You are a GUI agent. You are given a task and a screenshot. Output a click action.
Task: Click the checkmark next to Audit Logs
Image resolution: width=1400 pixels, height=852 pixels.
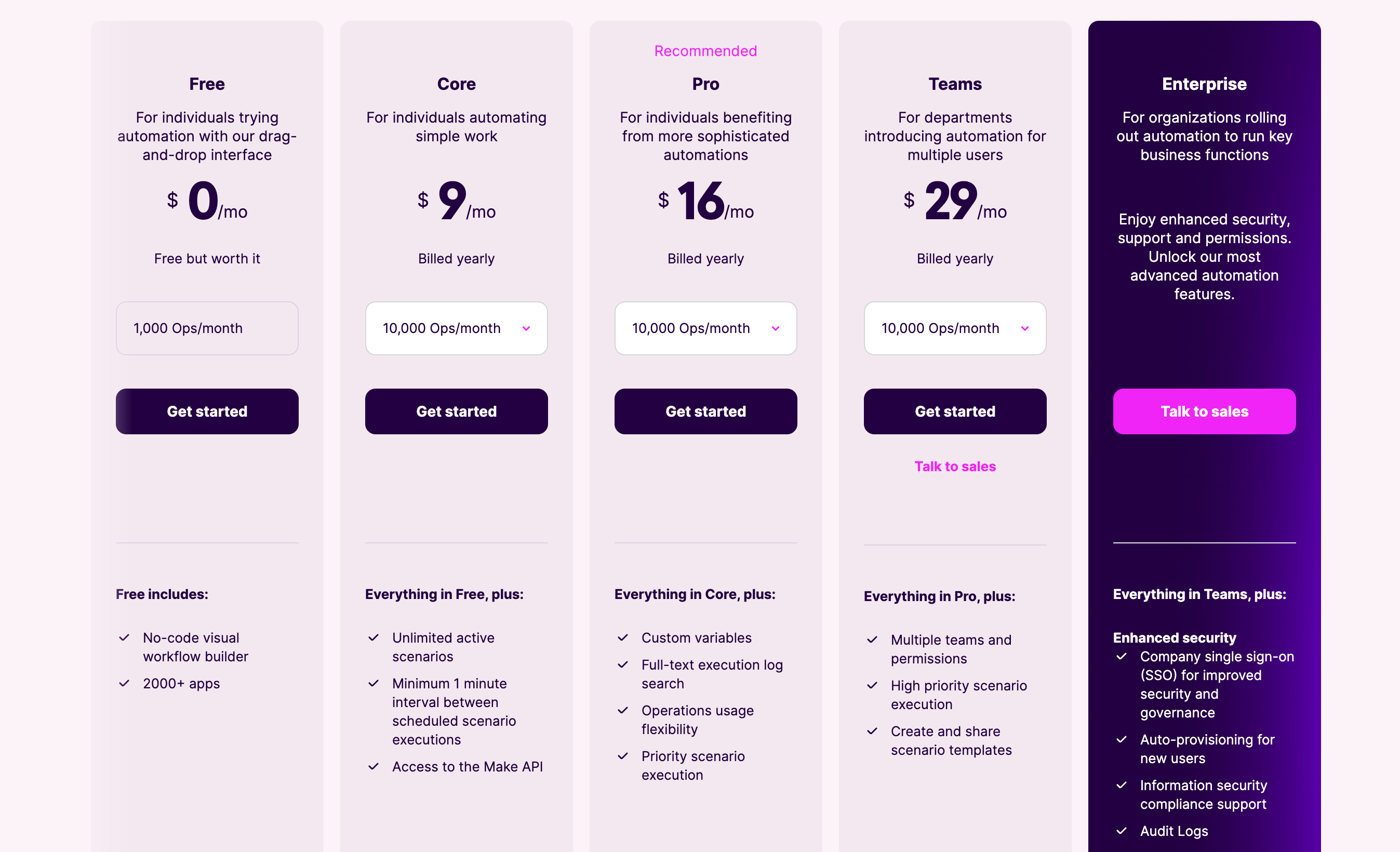(1122, 831)
